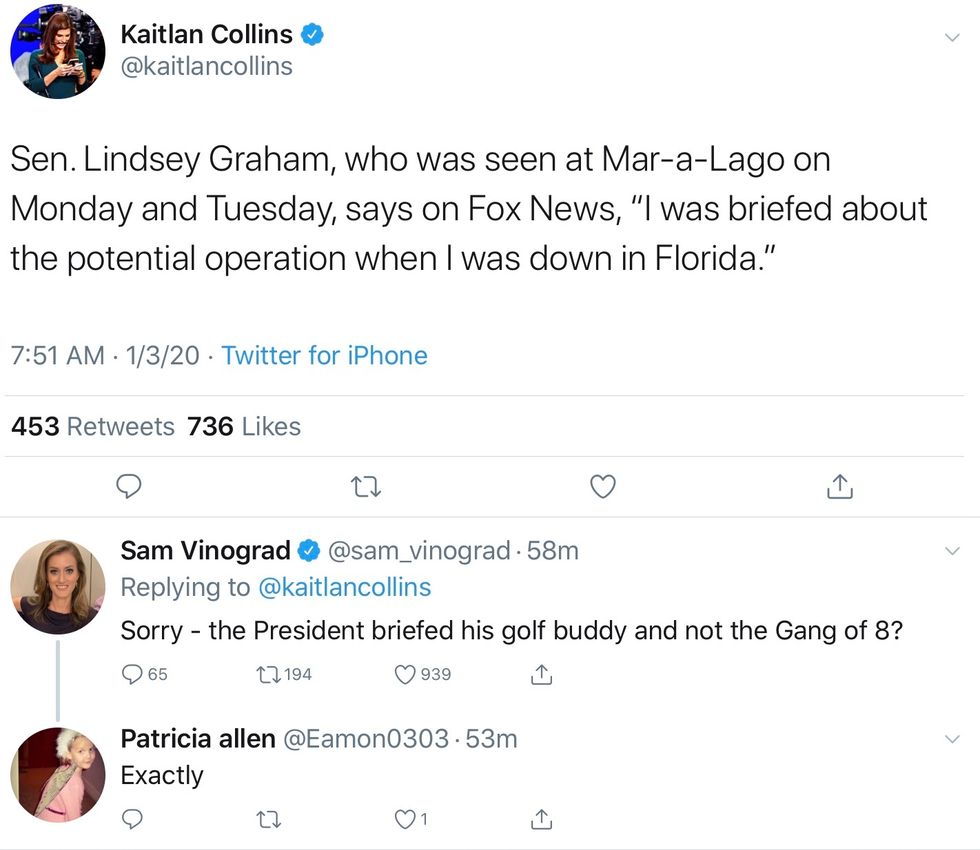
Task: Reply to Kaitlan Collins' main tweet
Action: click(127, 487)
